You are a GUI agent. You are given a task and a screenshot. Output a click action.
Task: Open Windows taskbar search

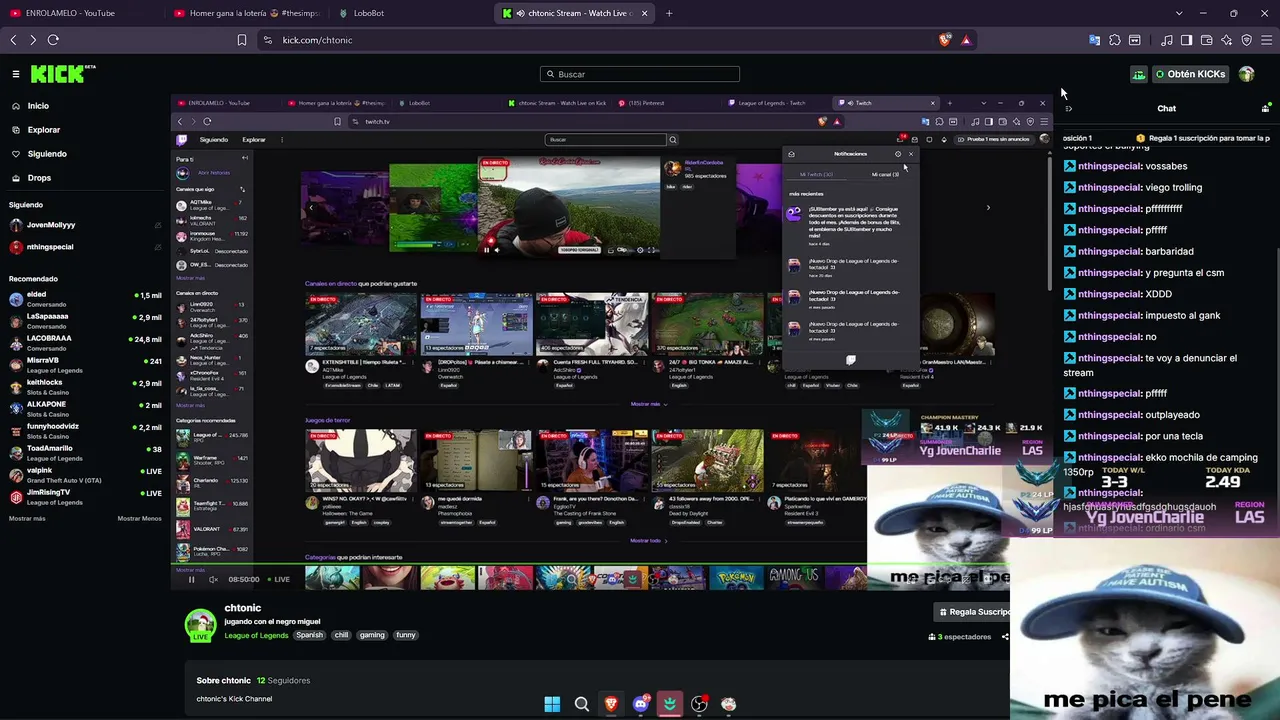pyautogui.click(x=581, y=704)
